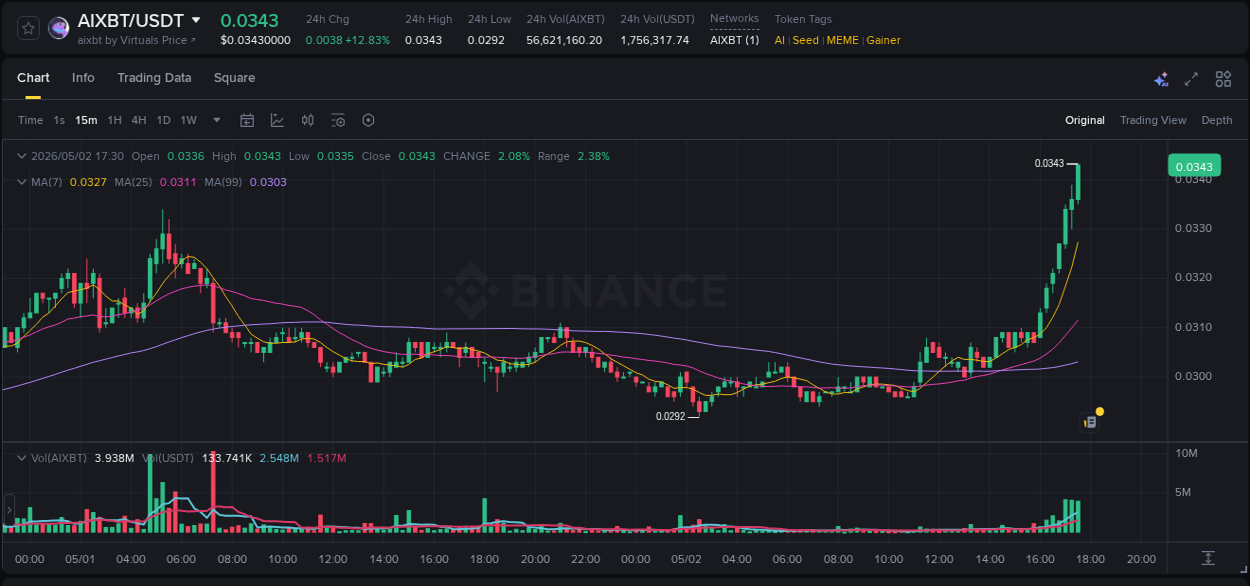Image resolution: width=1250 pixels, height=586 pixels.
Task: Add AIXBT/USDT to favorites with the star
Action: tap(28, 28)
